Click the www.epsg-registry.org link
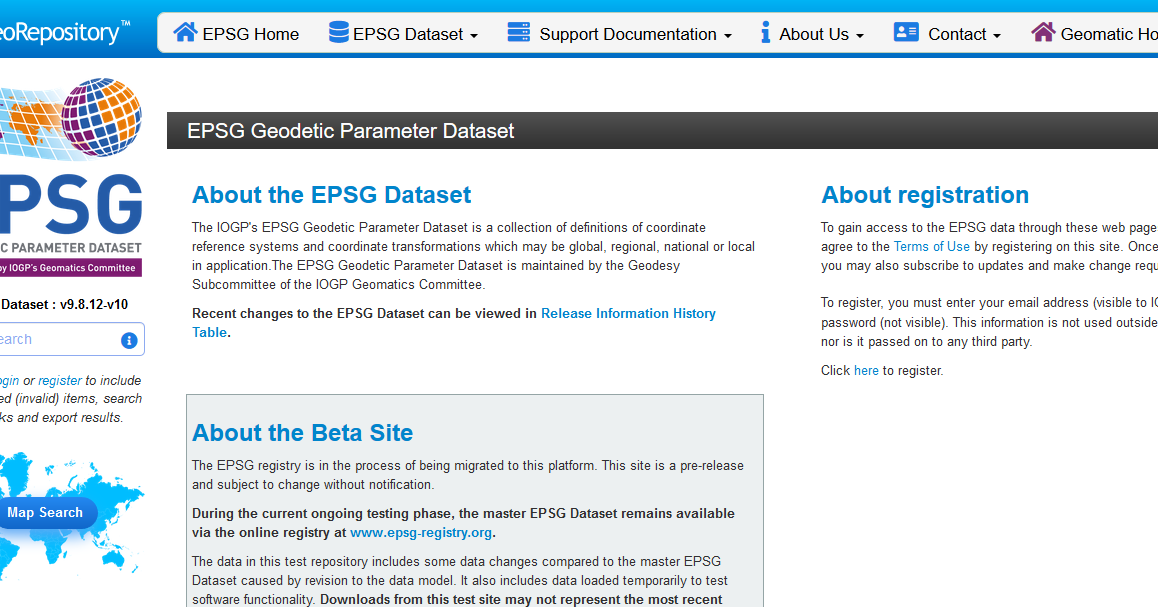1158x608 pixels. pos(420,532)
